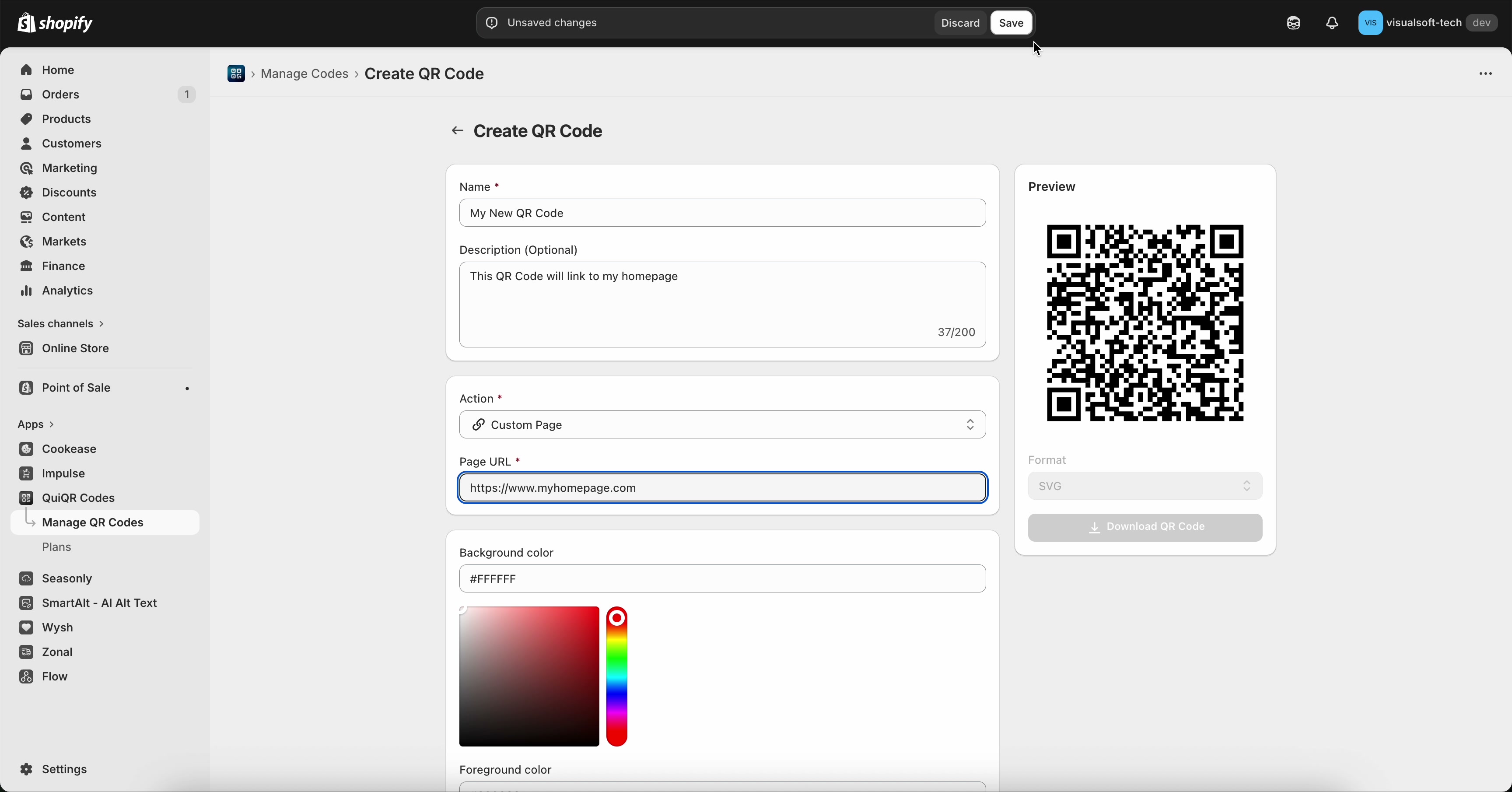Select the Cookease app icon
The width and height of the screenshot is (1512, 792).
[x=26, y=449]
